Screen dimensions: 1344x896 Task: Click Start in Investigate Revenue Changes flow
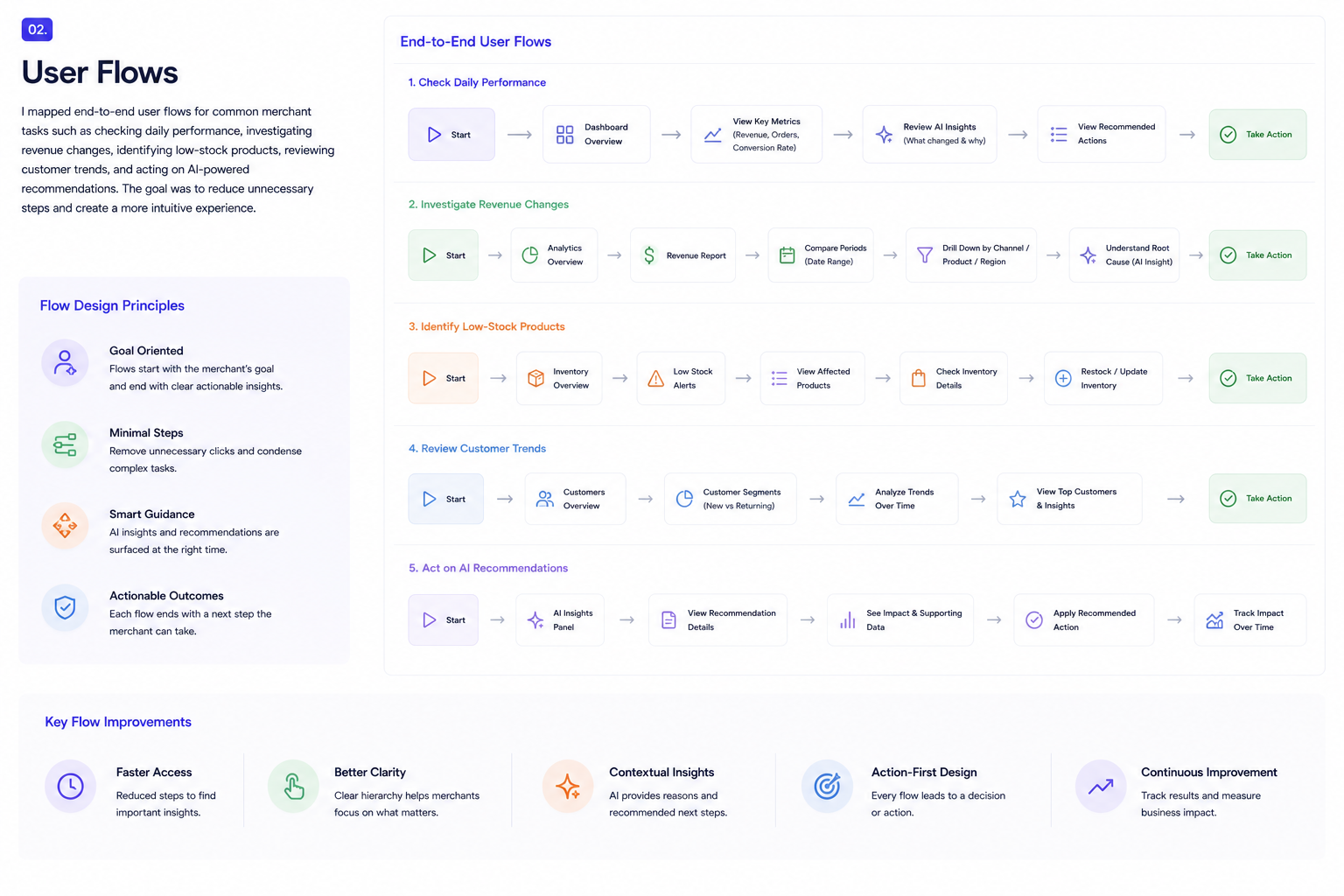[x=444, y=255]
